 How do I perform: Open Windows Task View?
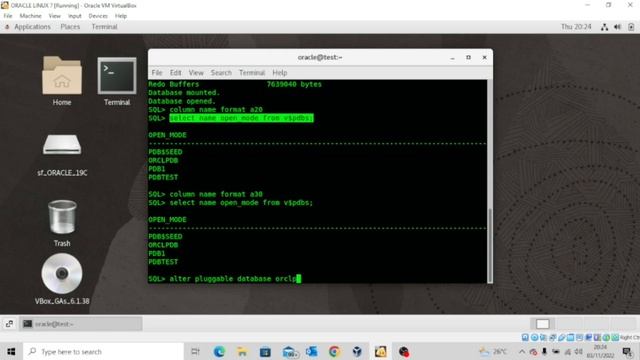tap(196, 351)
